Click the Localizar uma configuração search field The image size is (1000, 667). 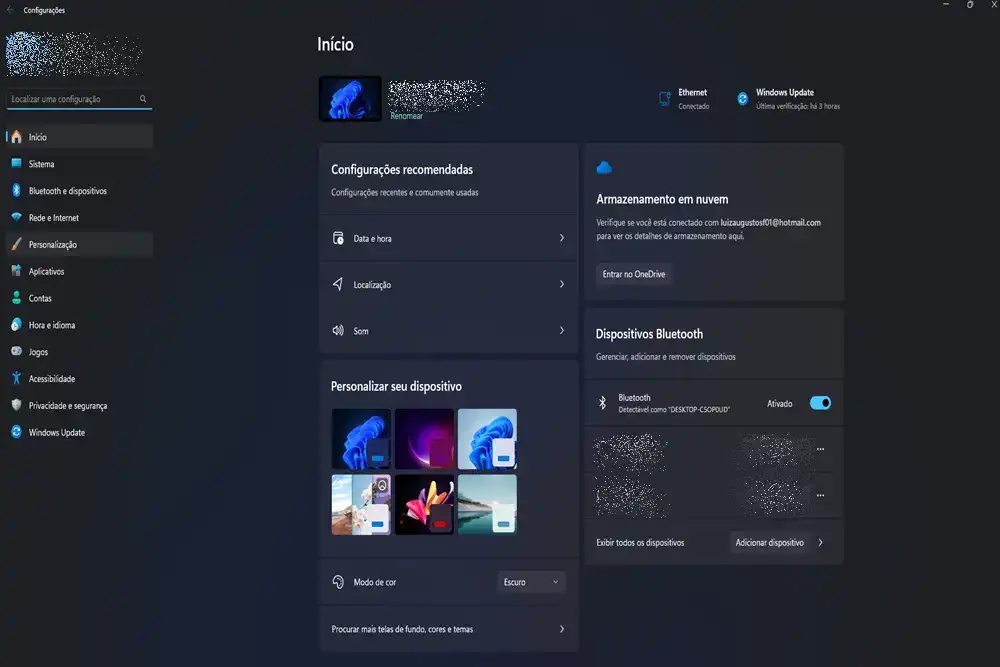[72, 99]
